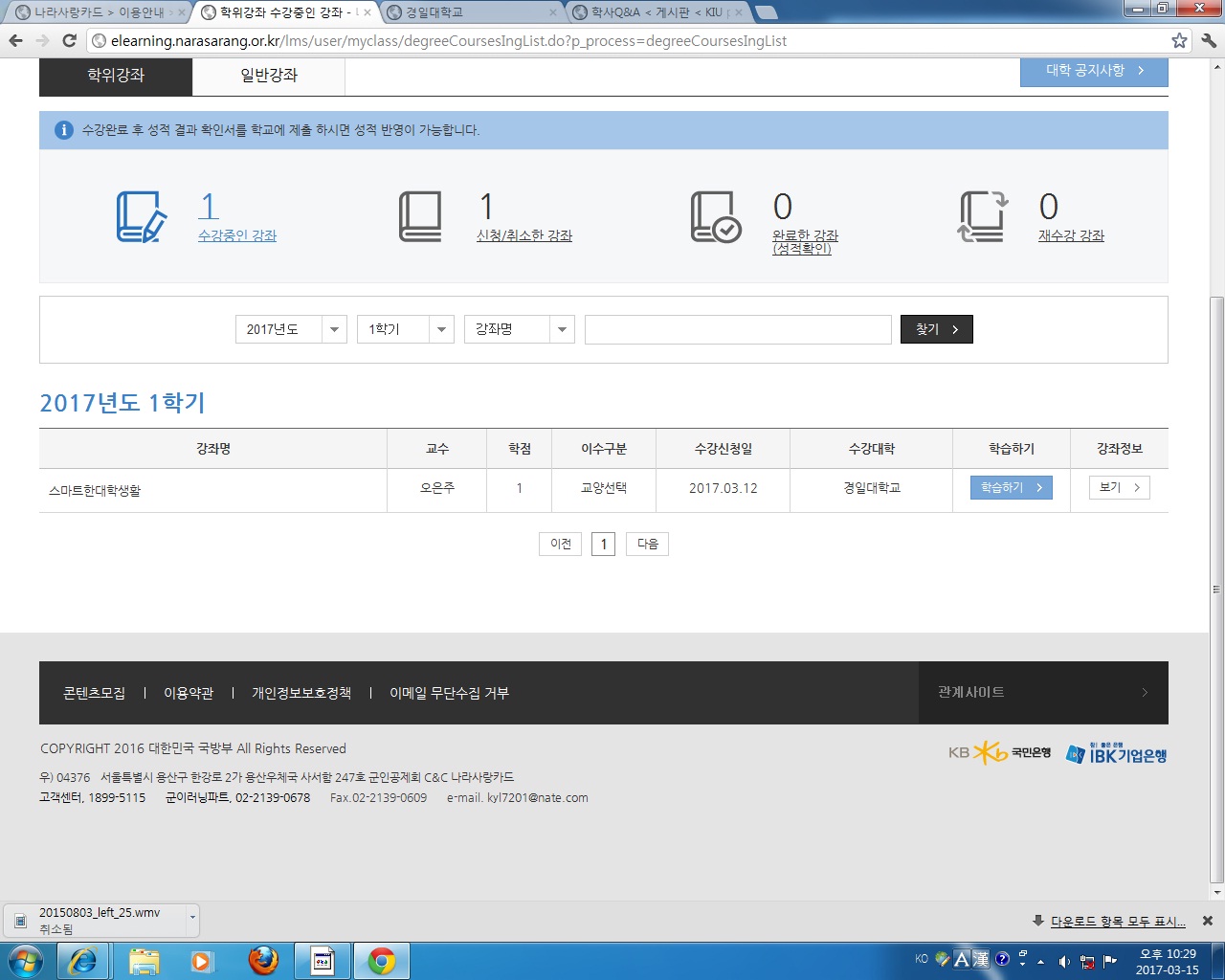Viewport: 1225px width, 980px height.
Task: Open Windows Explorer folder in taskbar
Action: [145, 961]
